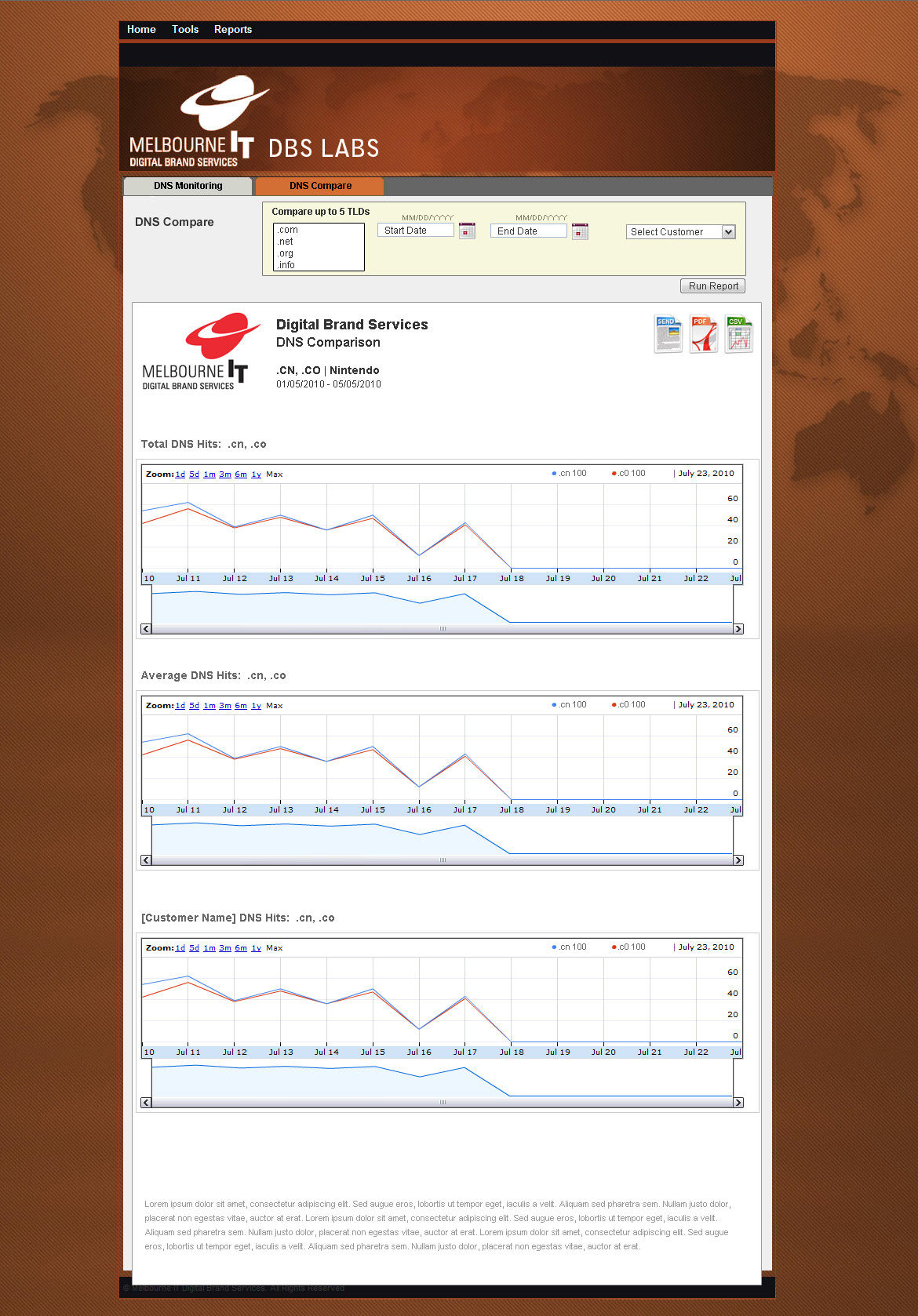Click the End Date input field
The width and height of the screenshot is (918, 1316).
click(x=529, y=231)
